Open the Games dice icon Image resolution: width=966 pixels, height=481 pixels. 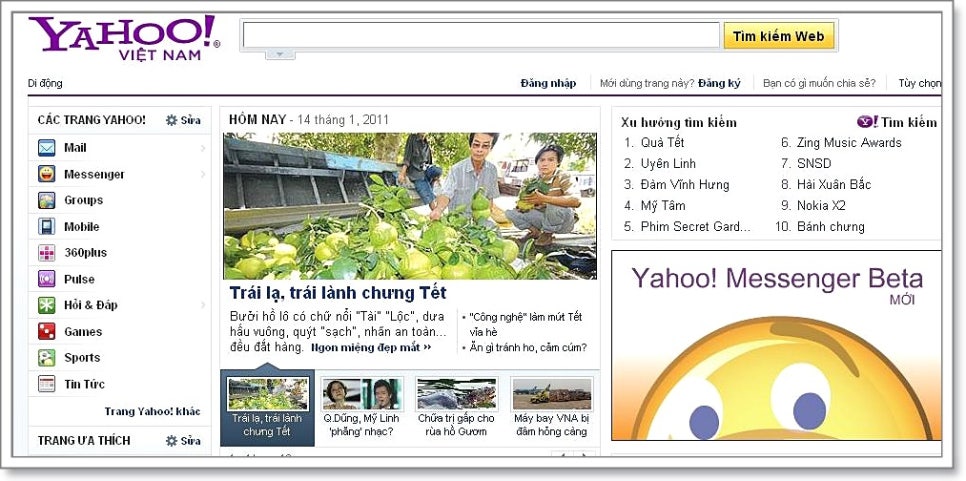(x=47, y=331)
